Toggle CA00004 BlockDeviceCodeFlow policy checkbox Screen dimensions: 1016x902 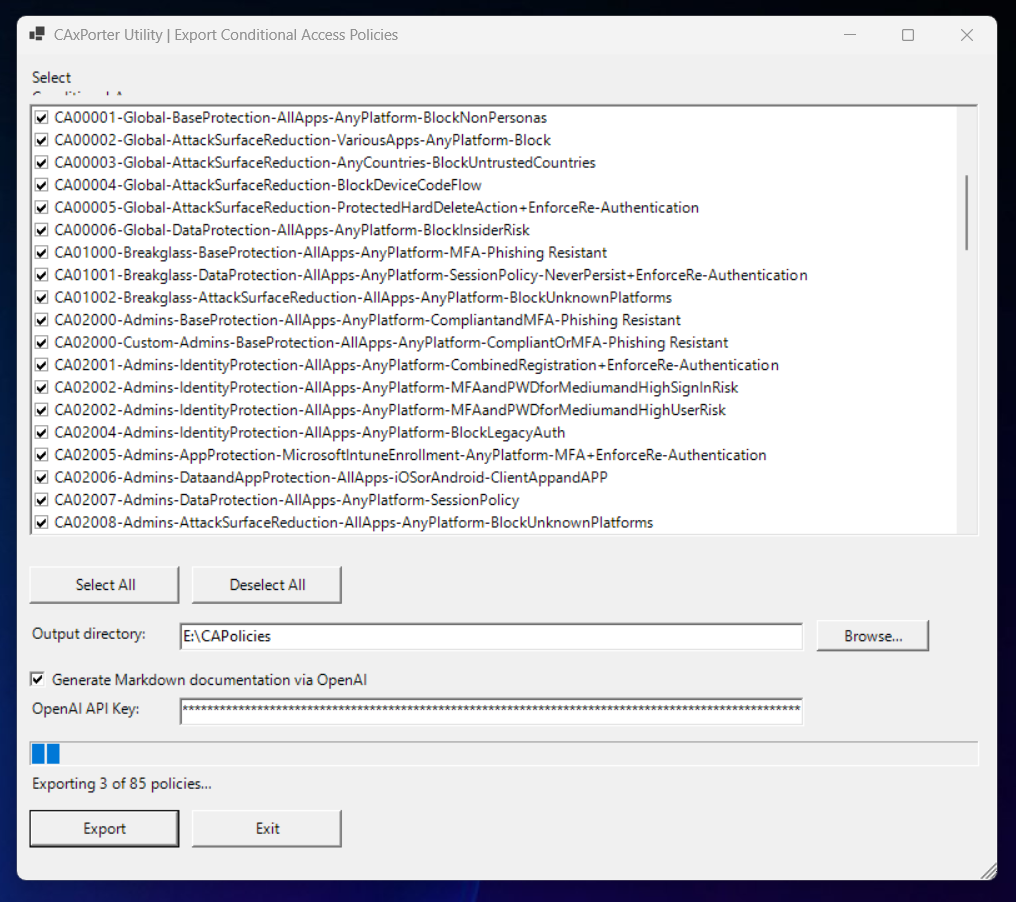[x=41, y=185]
